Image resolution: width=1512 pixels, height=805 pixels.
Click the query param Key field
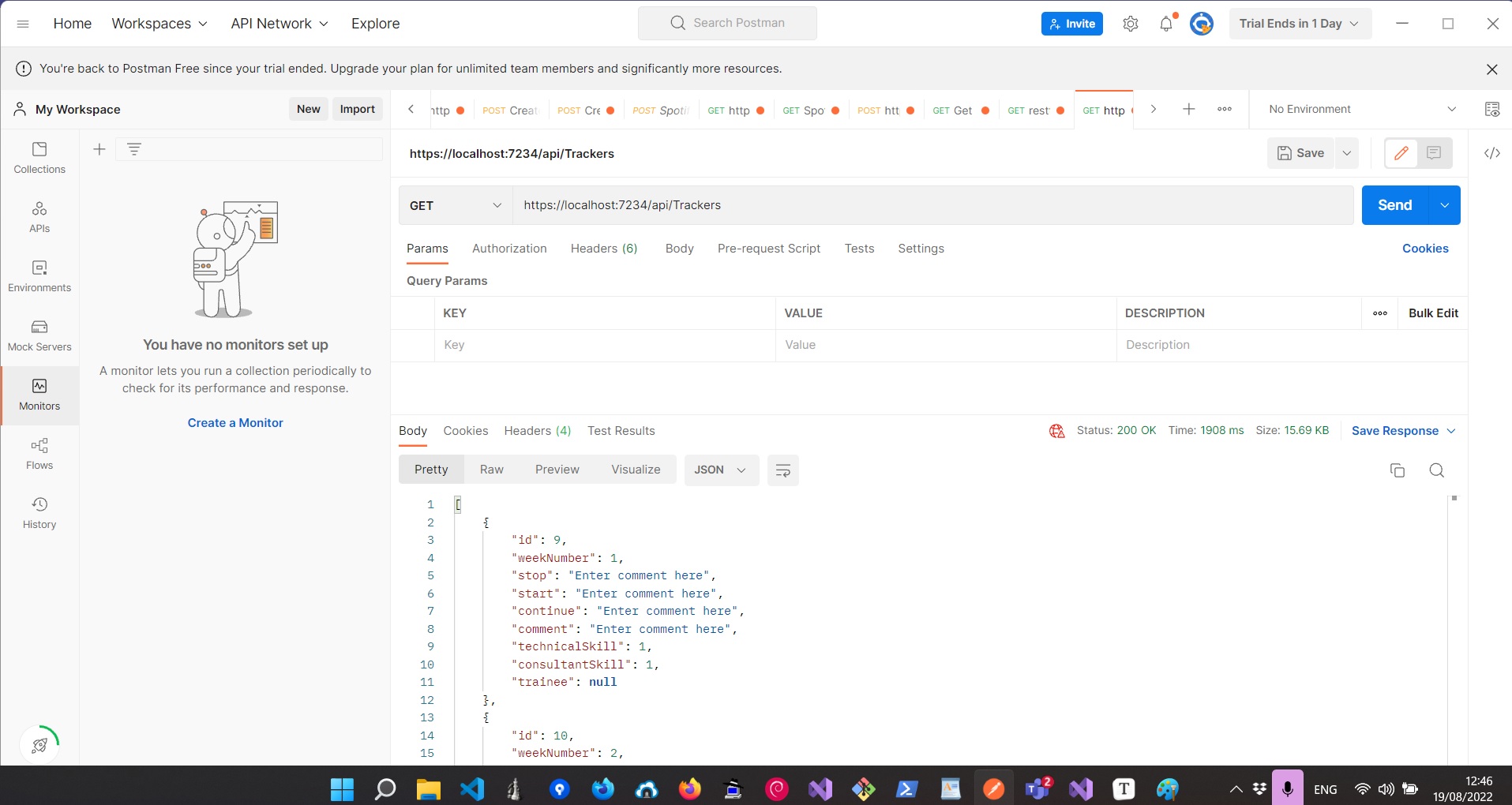tap(605, 345)
